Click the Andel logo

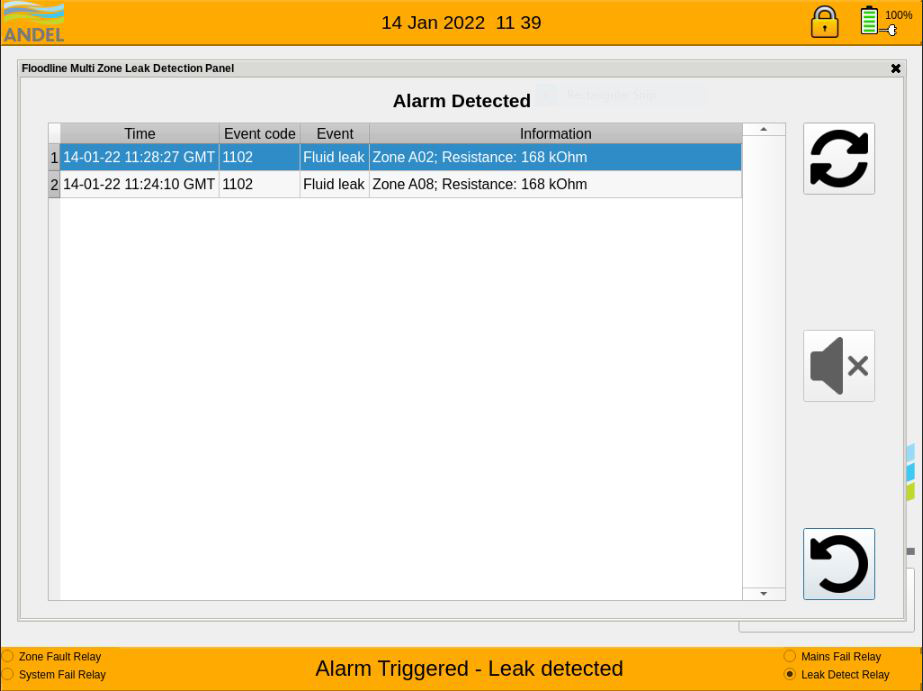coord(34,22)
